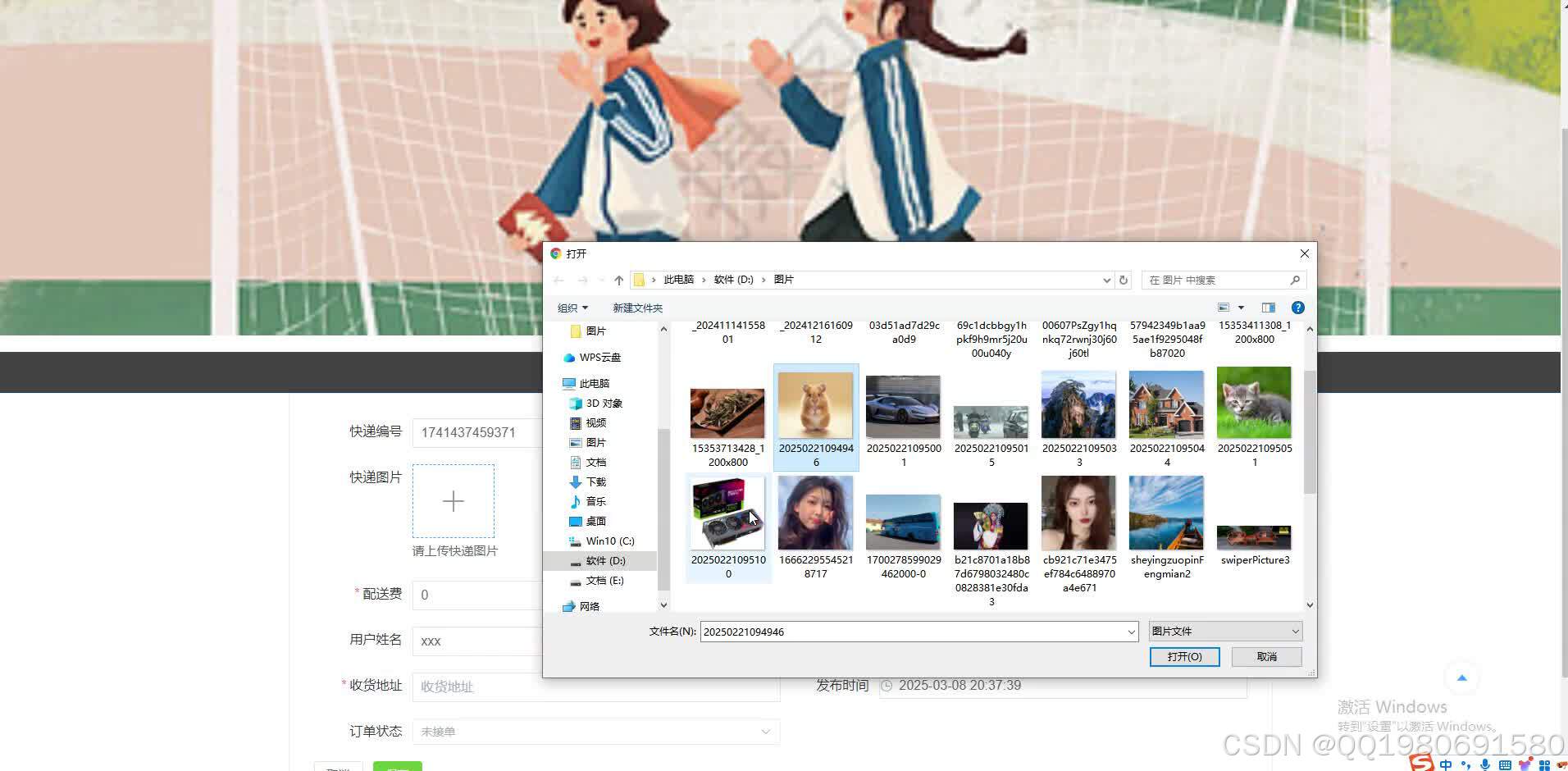Select the house image 20250221095044

(x=1167, y=418)
